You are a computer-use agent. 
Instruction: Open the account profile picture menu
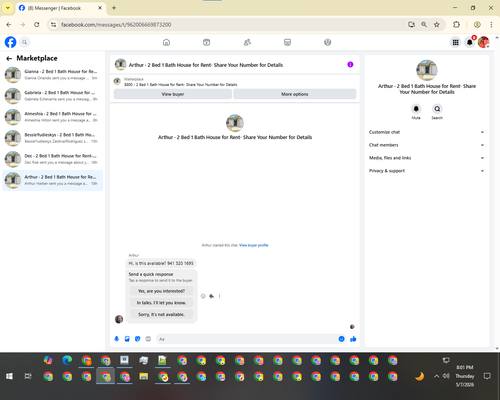483,42
